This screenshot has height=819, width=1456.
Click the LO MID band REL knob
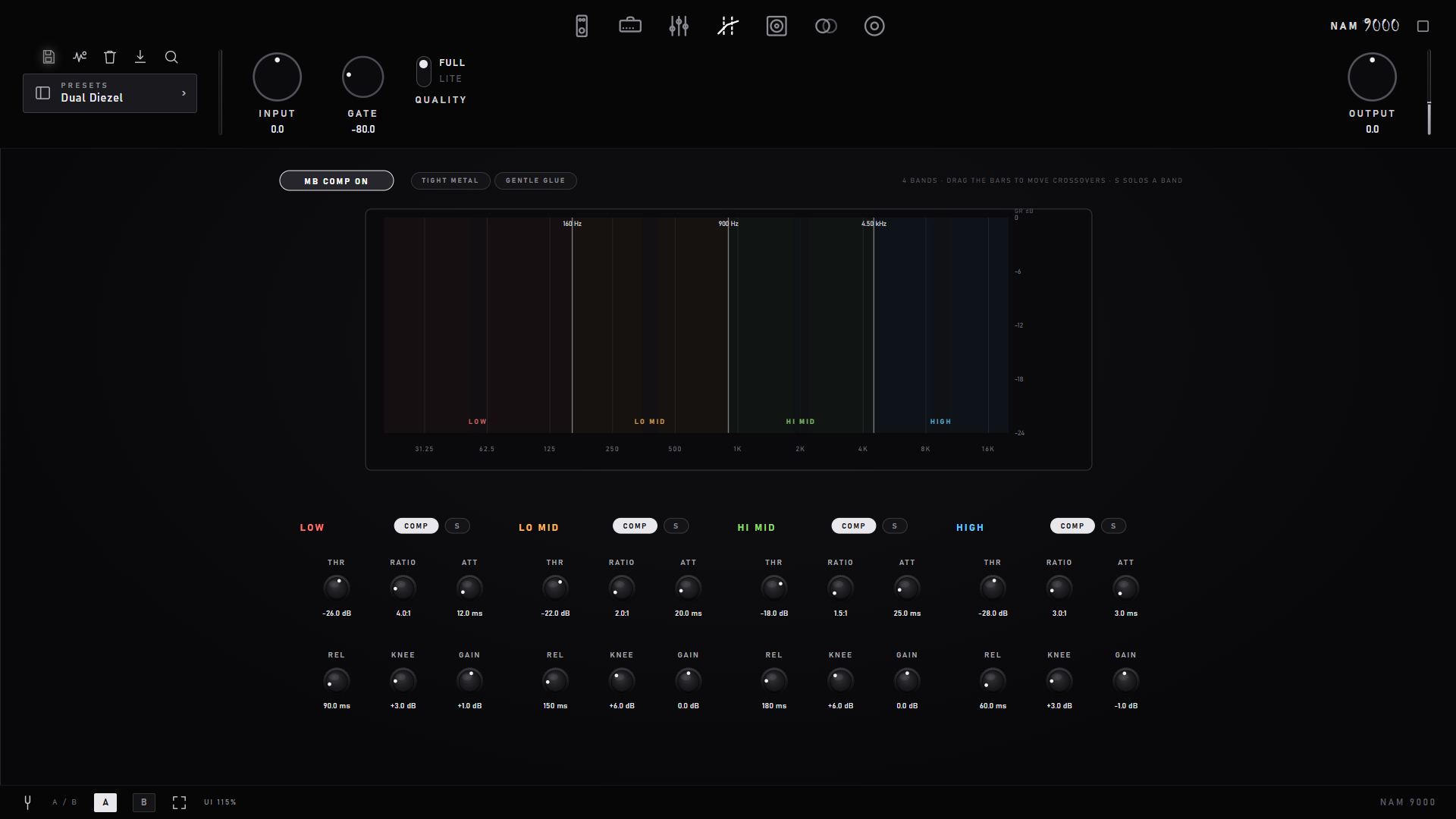pos(555,680)
